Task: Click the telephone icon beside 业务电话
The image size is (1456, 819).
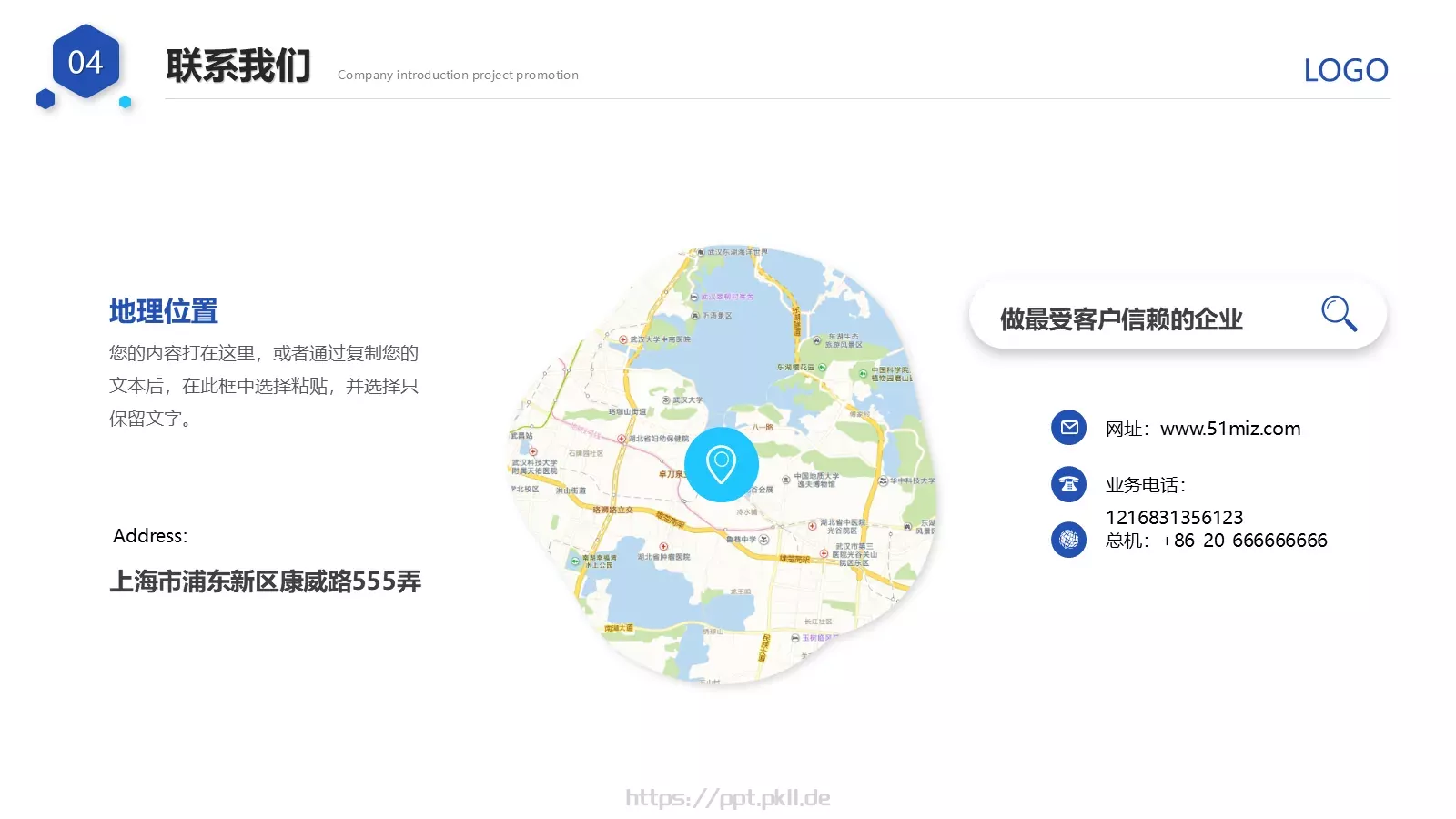Action: (x=1069, y=484)
